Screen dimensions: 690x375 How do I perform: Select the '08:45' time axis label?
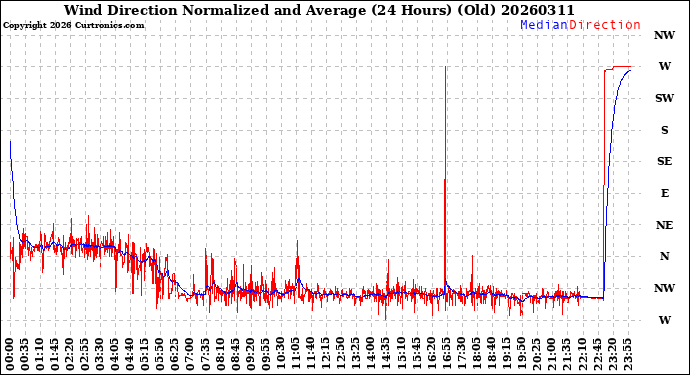(235, 354)
